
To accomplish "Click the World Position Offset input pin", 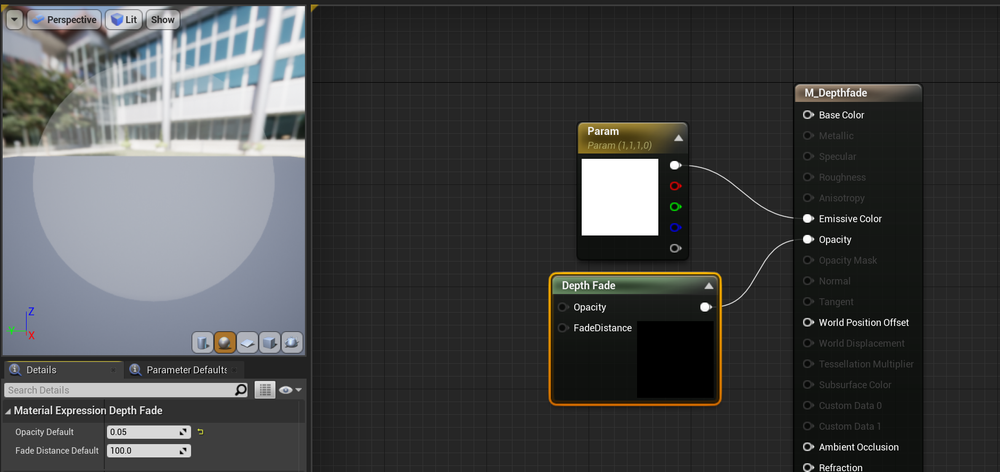I will [808, 323].
